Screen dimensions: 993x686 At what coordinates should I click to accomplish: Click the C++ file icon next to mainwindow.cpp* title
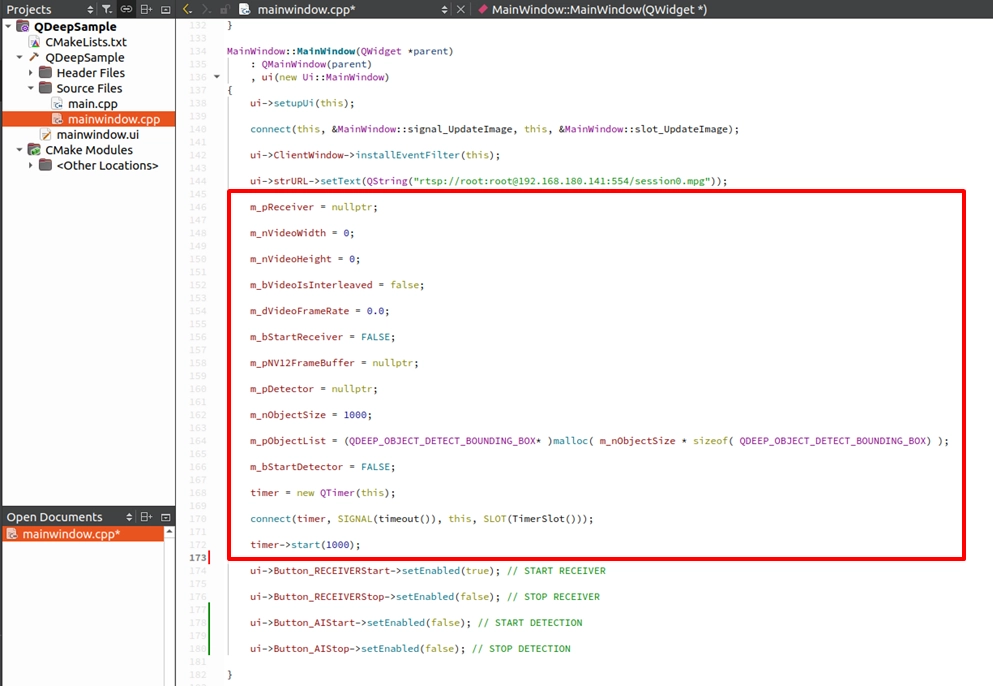pyautogui.click(x=244, y=10)
